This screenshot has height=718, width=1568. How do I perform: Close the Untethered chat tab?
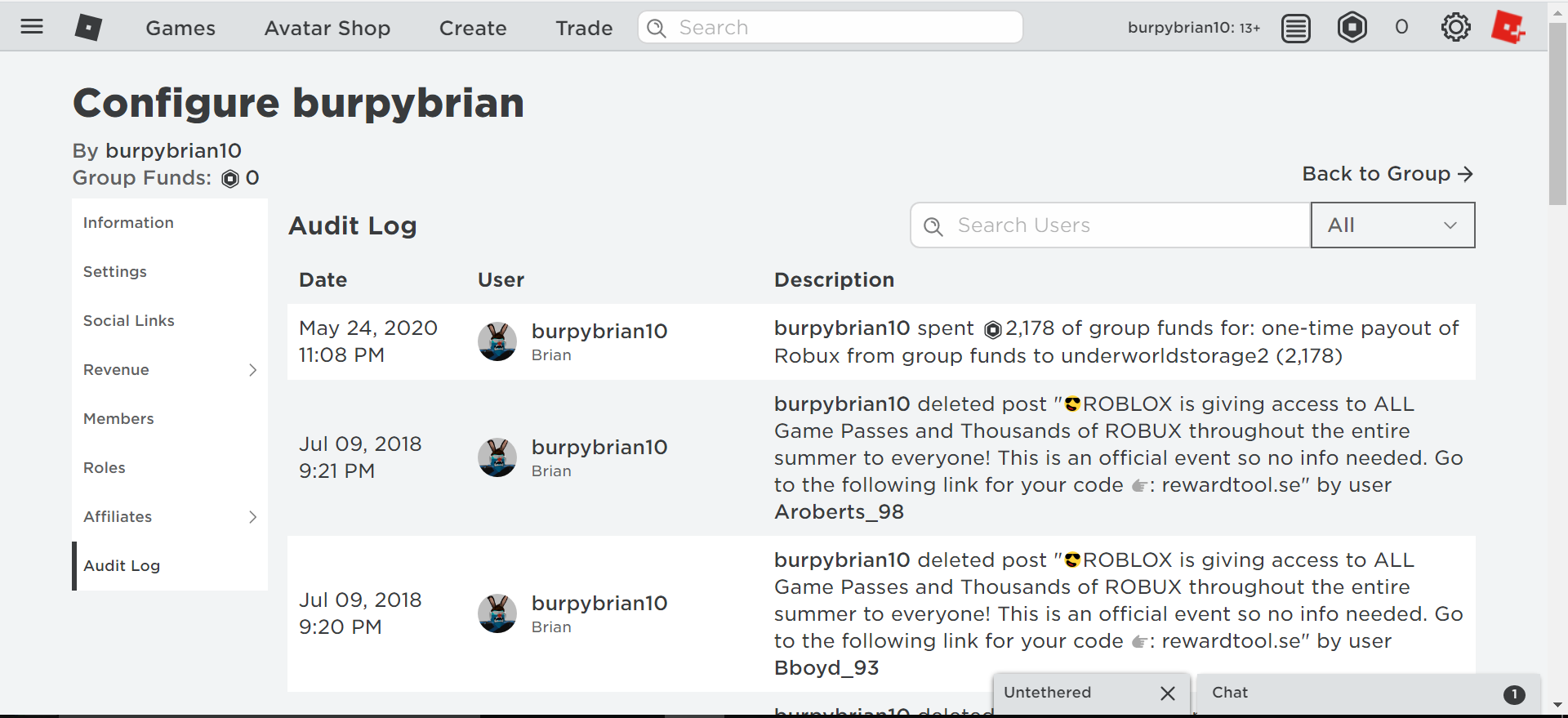[1168, 693]
